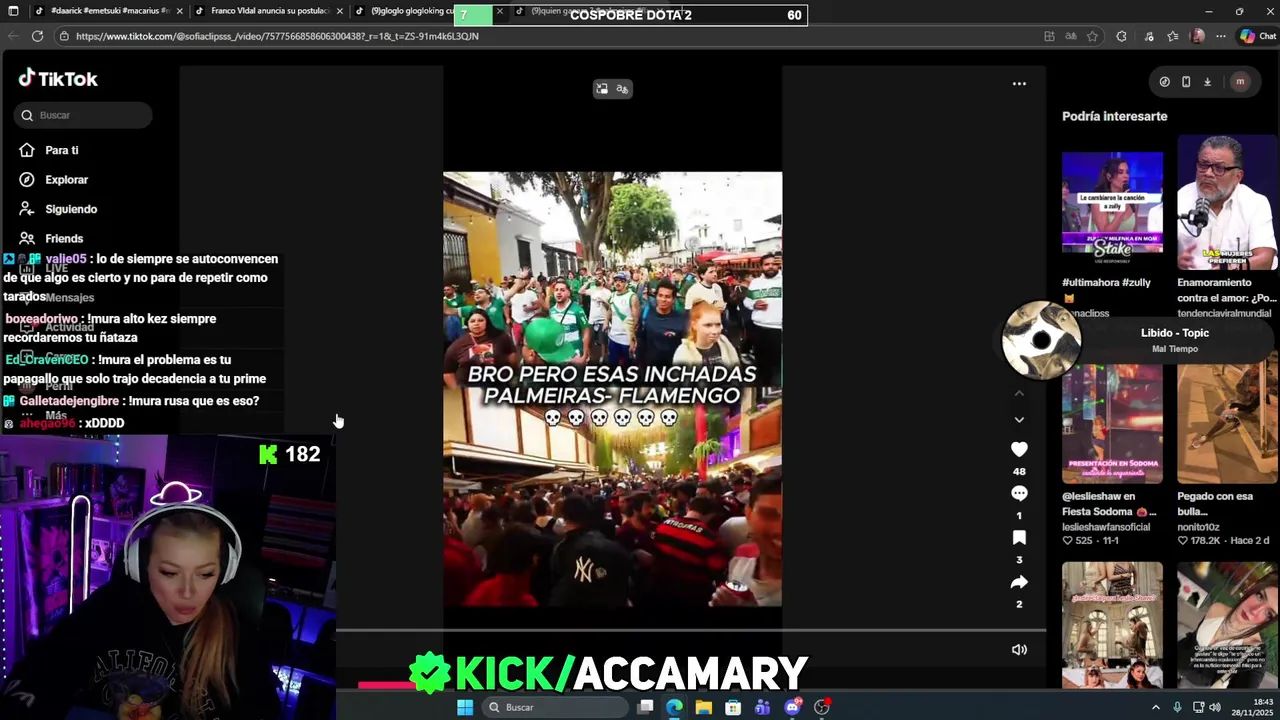Save the video with the bookmark icon
Screen dimensions: 1280x720
pos(1019,538)
